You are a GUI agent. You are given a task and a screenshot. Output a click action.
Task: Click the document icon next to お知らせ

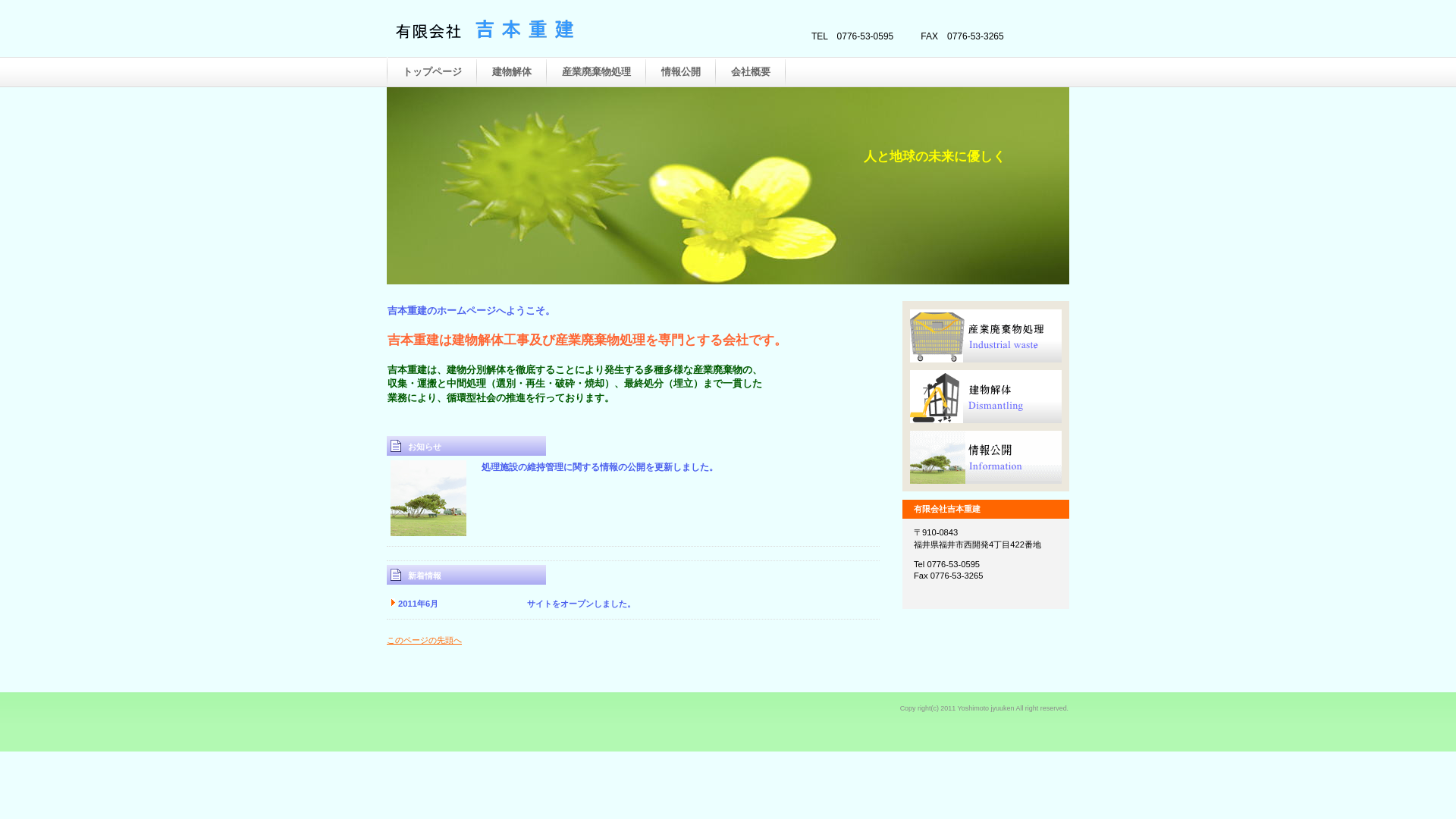coord(397,446)
